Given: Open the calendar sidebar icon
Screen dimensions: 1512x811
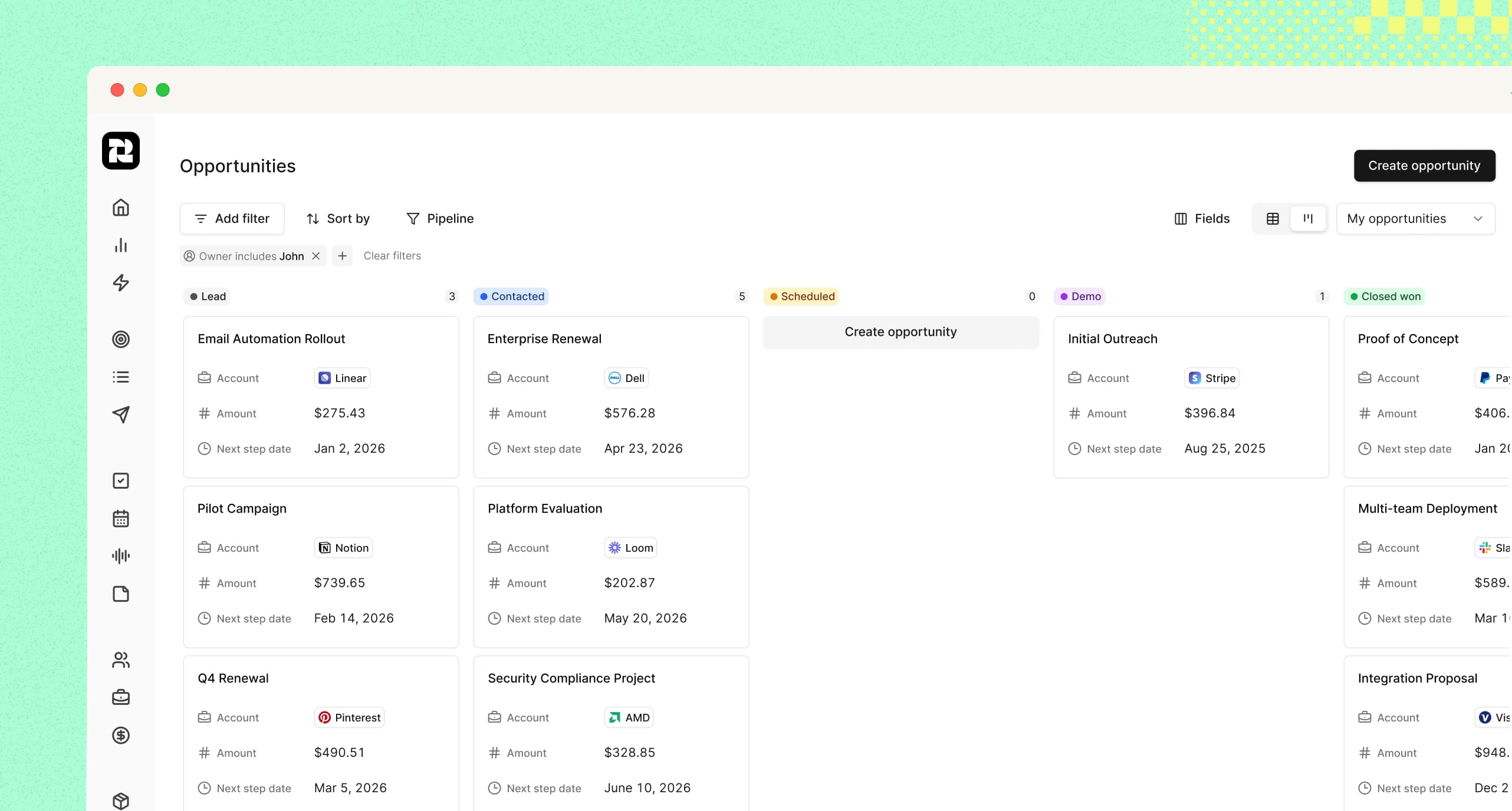Looking at the screenshot, I should point(121,519).
